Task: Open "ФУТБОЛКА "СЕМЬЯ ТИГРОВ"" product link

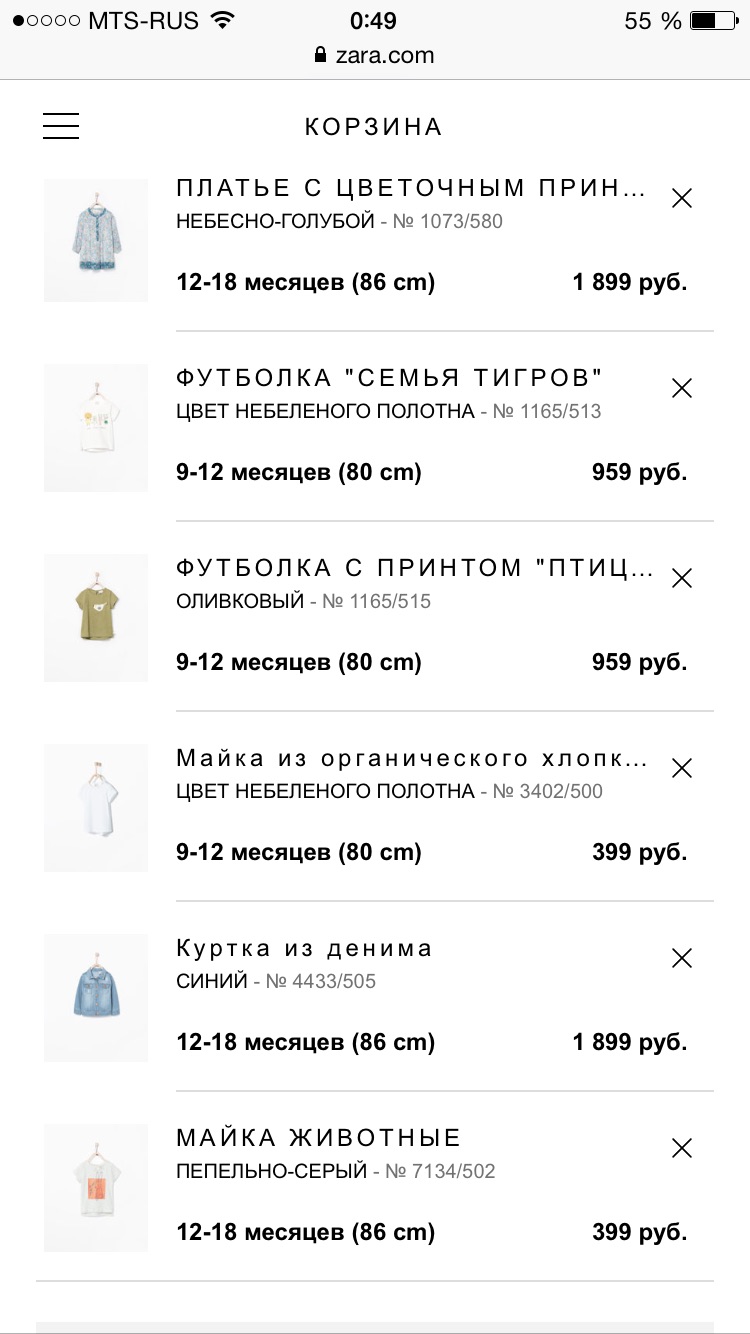Action: (390, 378)
